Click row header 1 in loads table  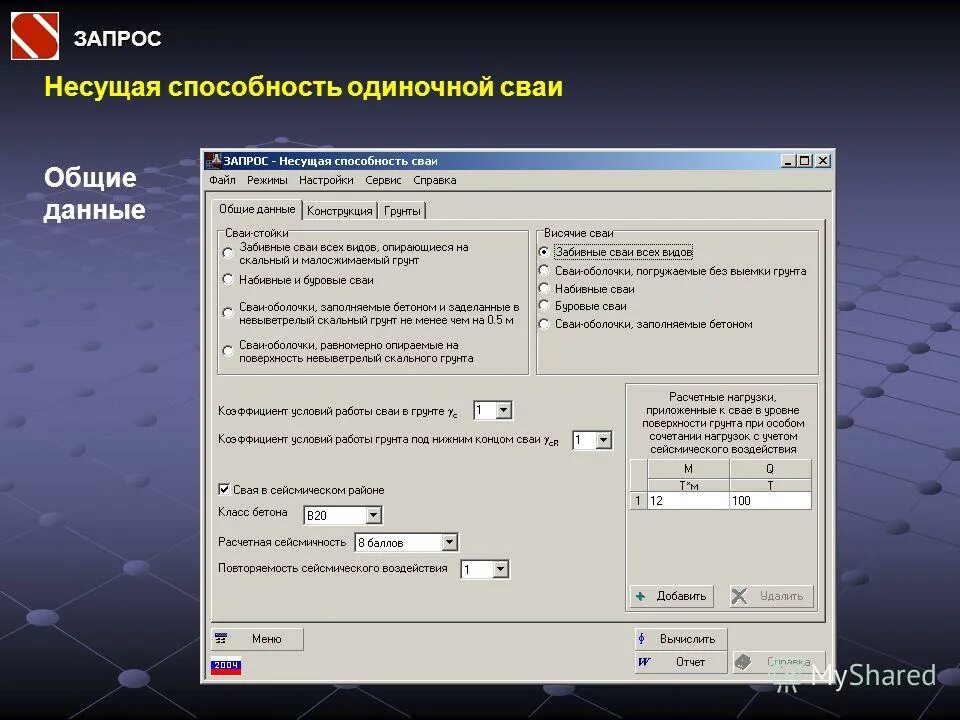point(638,500)
